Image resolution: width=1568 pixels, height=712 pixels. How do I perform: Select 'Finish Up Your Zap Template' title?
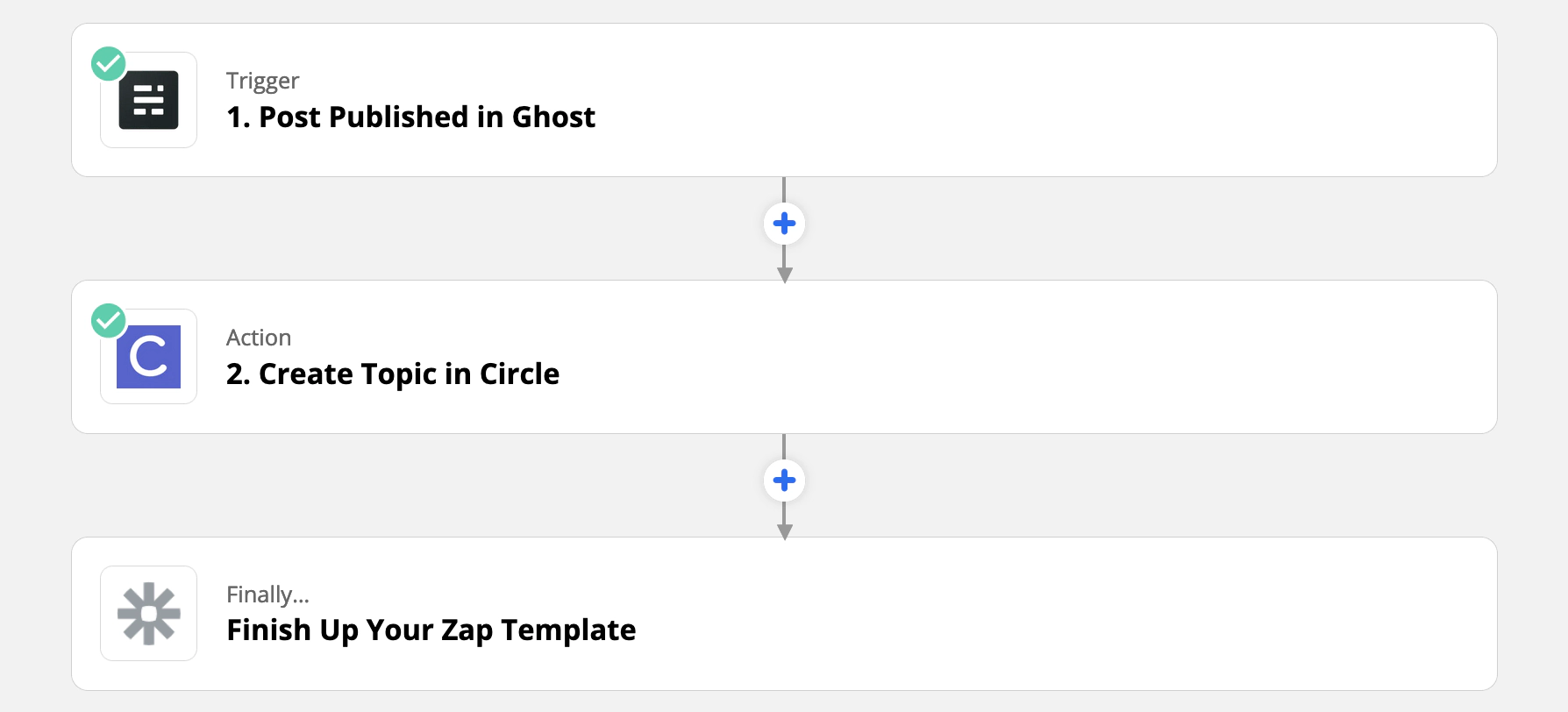point(431,630)
